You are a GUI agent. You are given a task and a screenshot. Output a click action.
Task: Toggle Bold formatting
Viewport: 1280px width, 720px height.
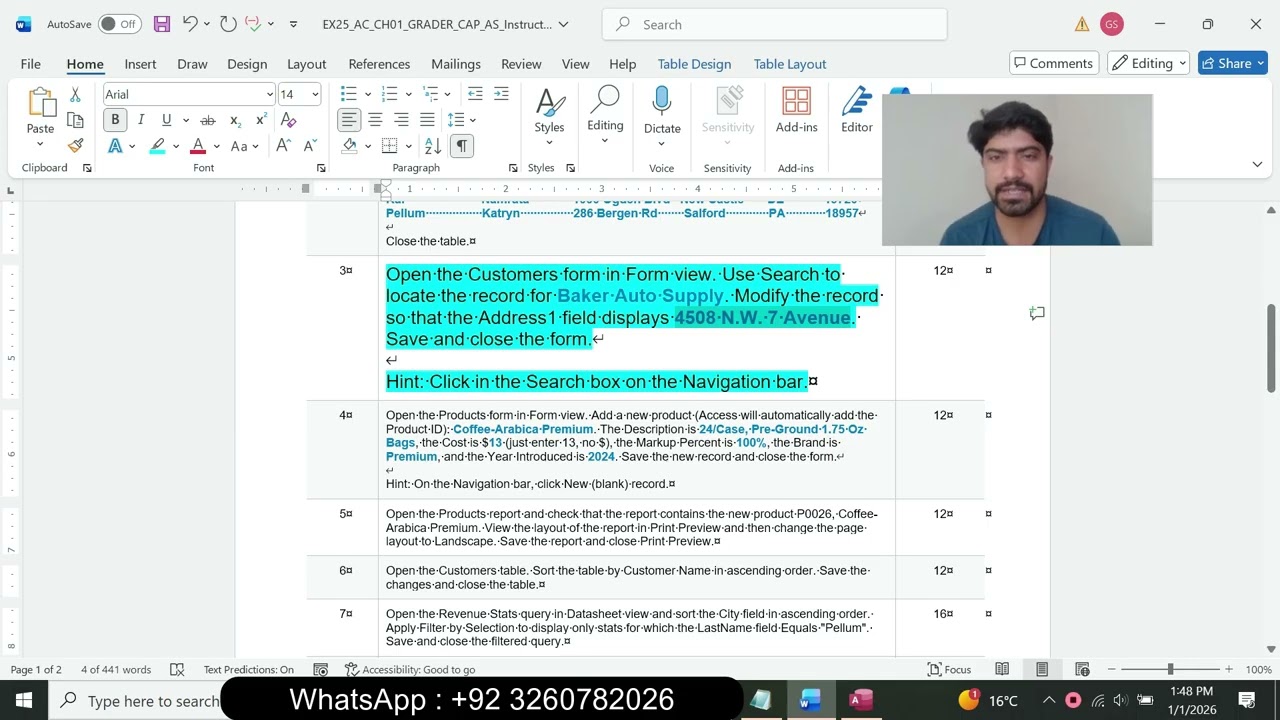click(x=115, y=120)
